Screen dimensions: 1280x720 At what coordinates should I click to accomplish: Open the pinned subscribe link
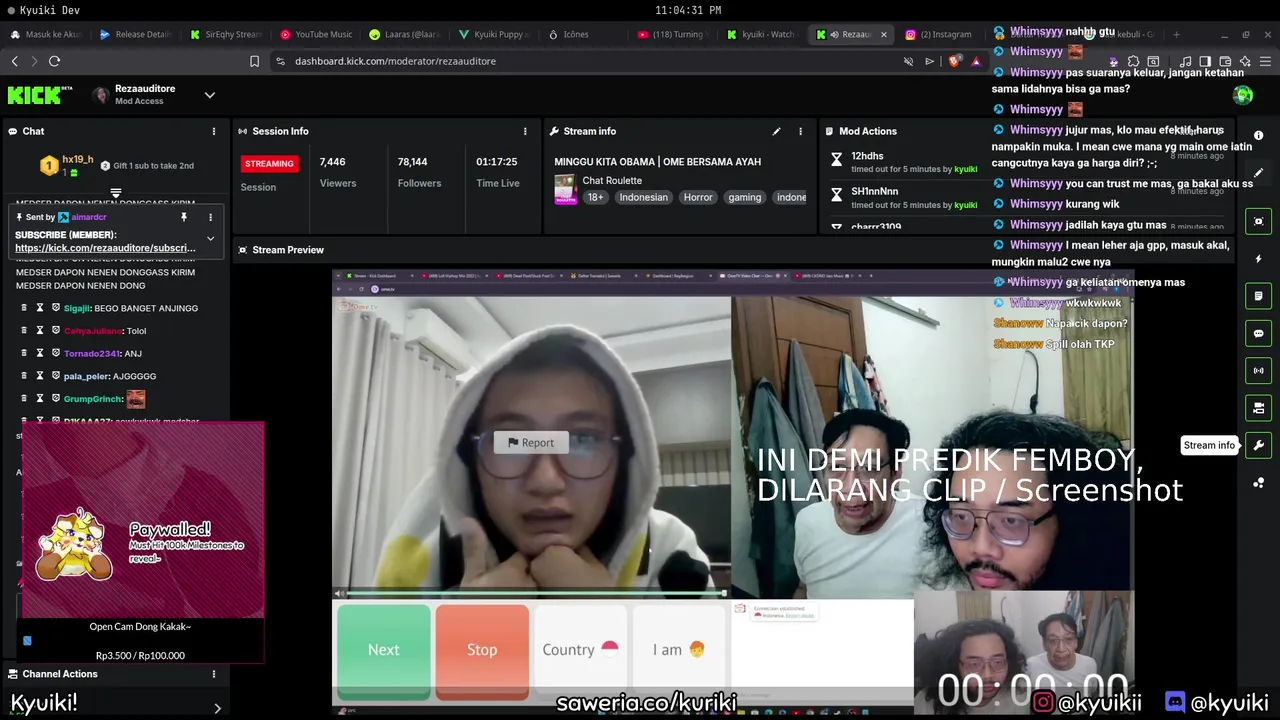[x=105, y=248]
